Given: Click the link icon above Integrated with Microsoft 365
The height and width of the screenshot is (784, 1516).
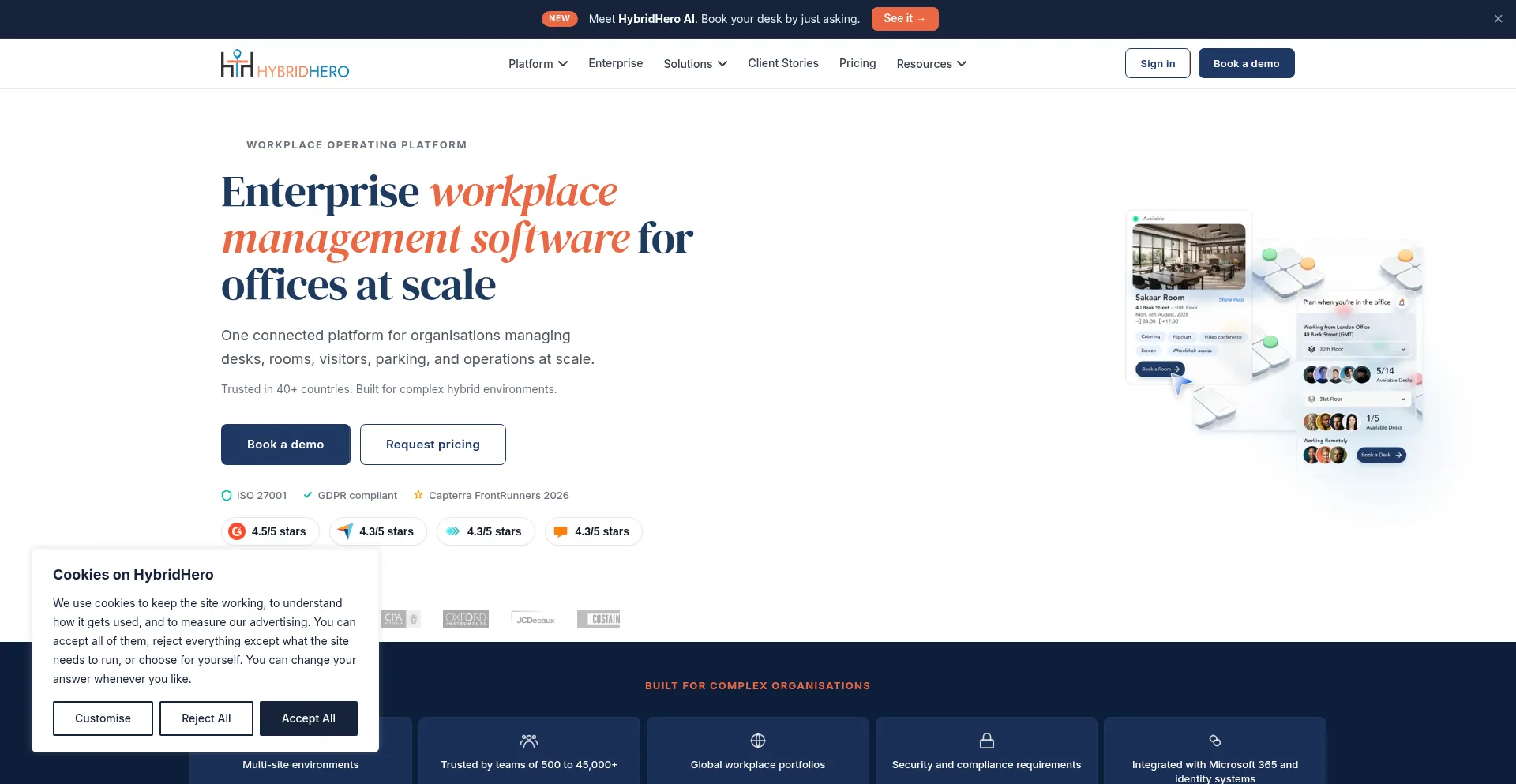Looking at the screenshot, I should 1215,741.
